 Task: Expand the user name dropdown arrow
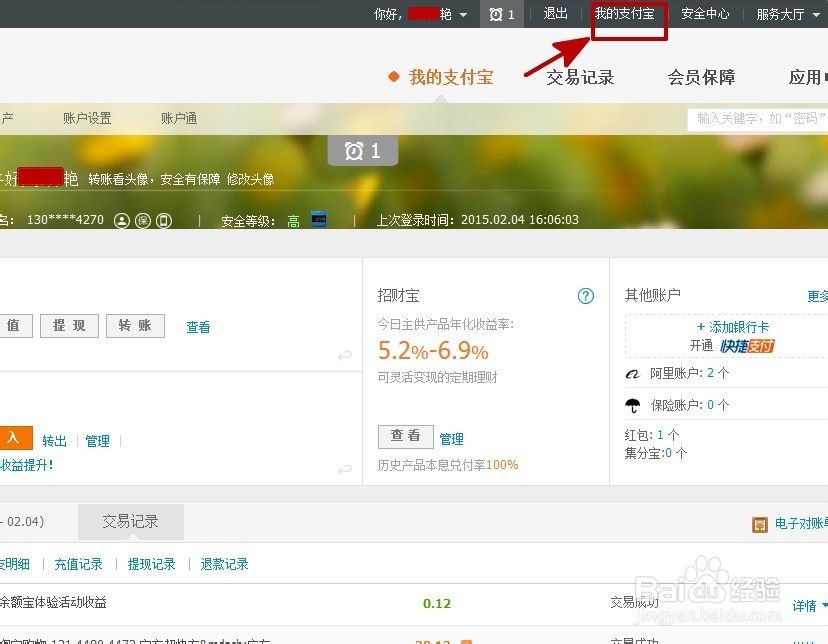(463, 15)
